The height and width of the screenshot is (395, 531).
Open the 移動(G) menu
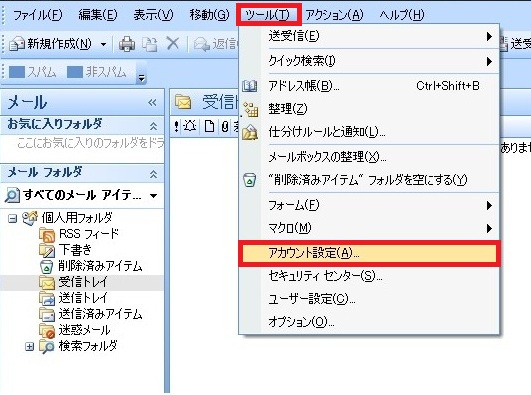click(x=209, y=15)
